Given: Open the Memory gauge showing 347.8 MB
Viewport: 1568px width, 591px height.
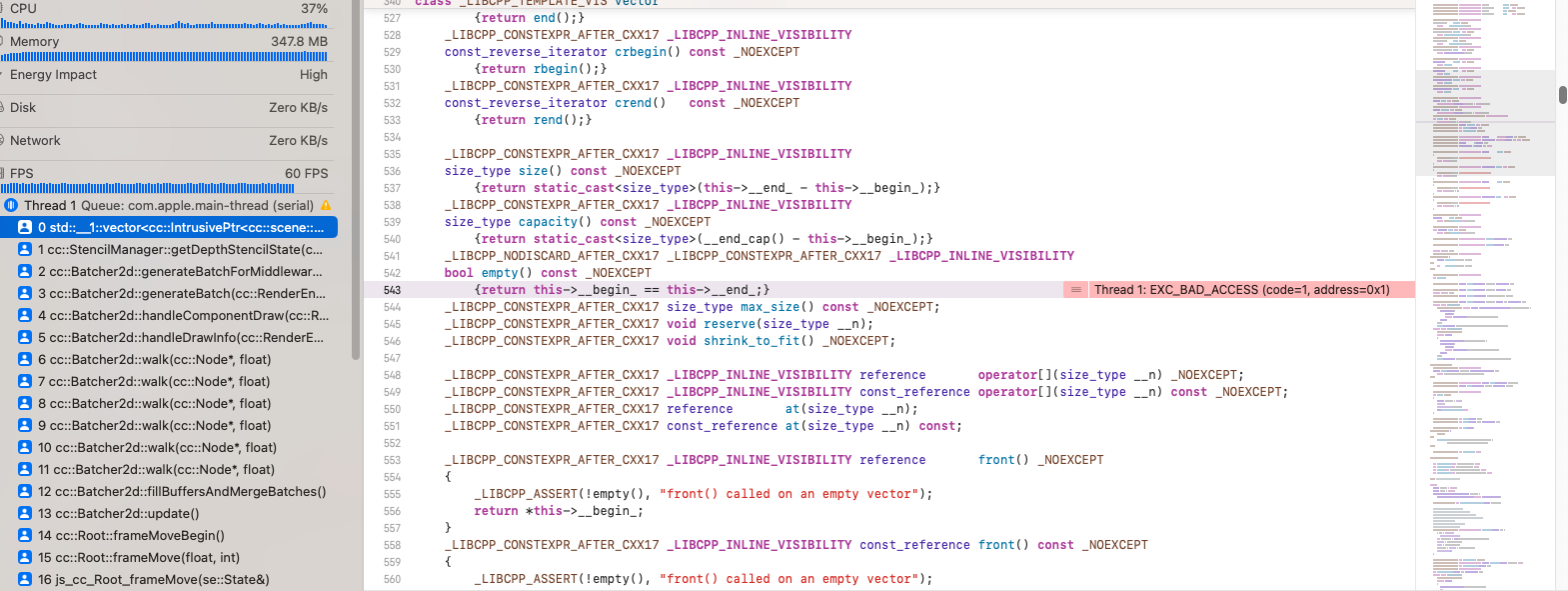Looking at the screenshot, I should (166, 47).
